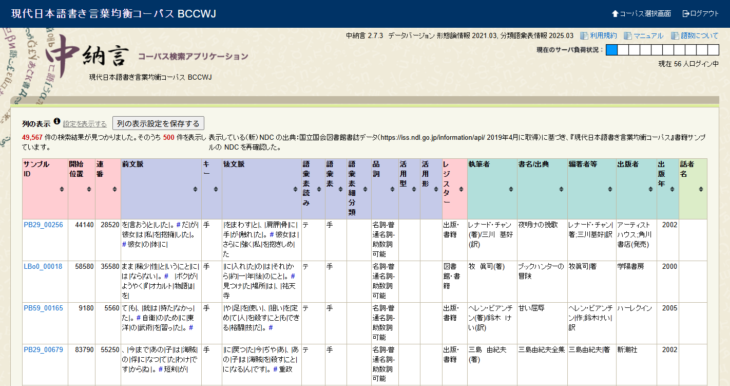Sort by 書名/出典 column arrows
The image size is (730, 386).
pyautogui.click(x=561, y=189)
